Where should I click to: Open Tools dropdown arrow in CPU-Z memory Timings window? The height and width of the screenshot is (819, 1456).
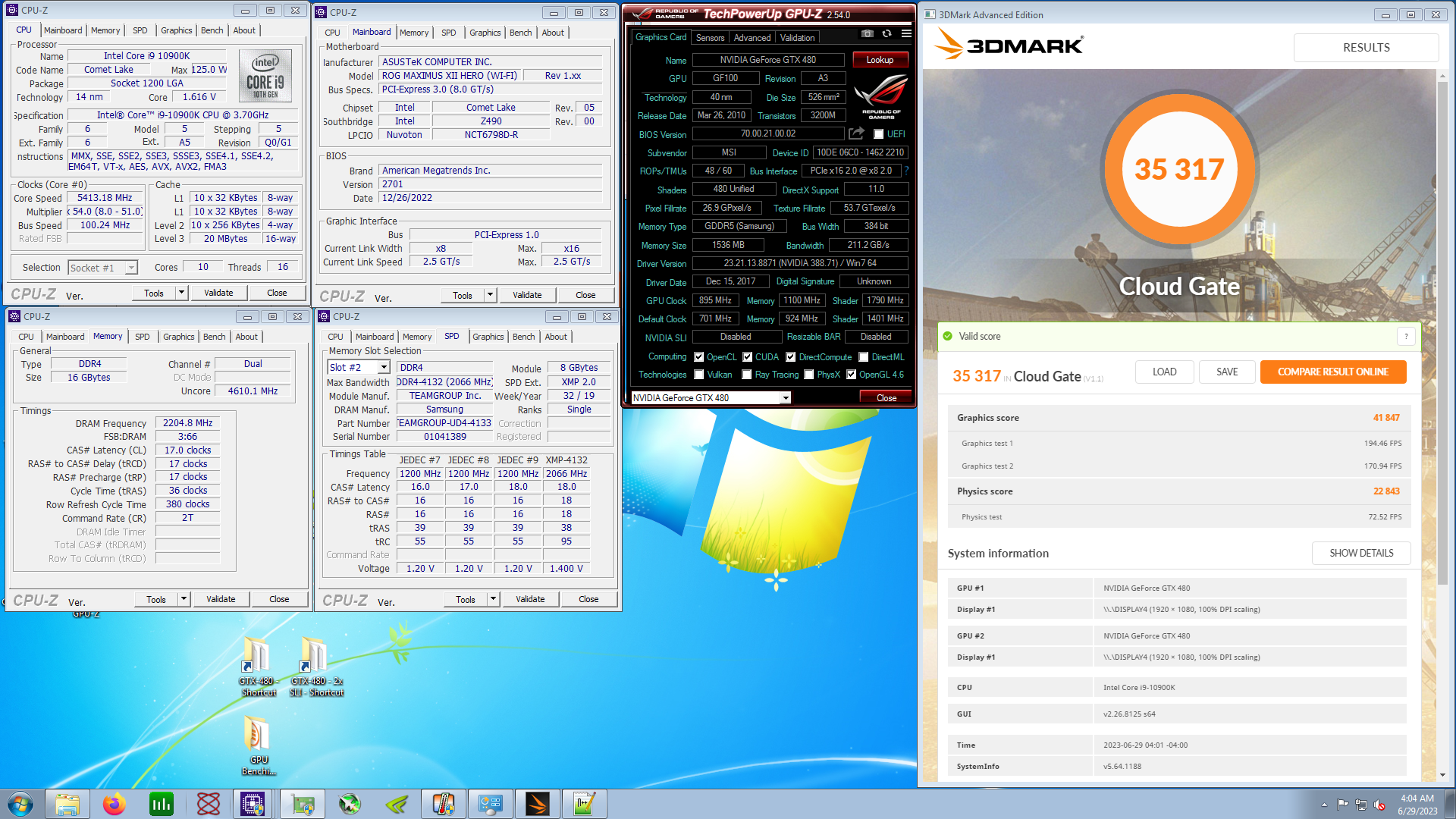184,599
